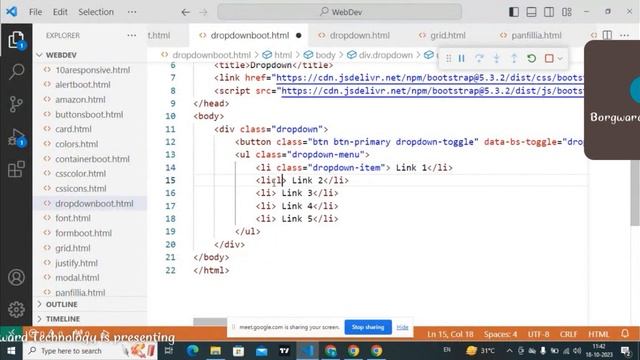Open colors.html in Explorer
The width and height of the screenshot is (640, 360).
77,144
